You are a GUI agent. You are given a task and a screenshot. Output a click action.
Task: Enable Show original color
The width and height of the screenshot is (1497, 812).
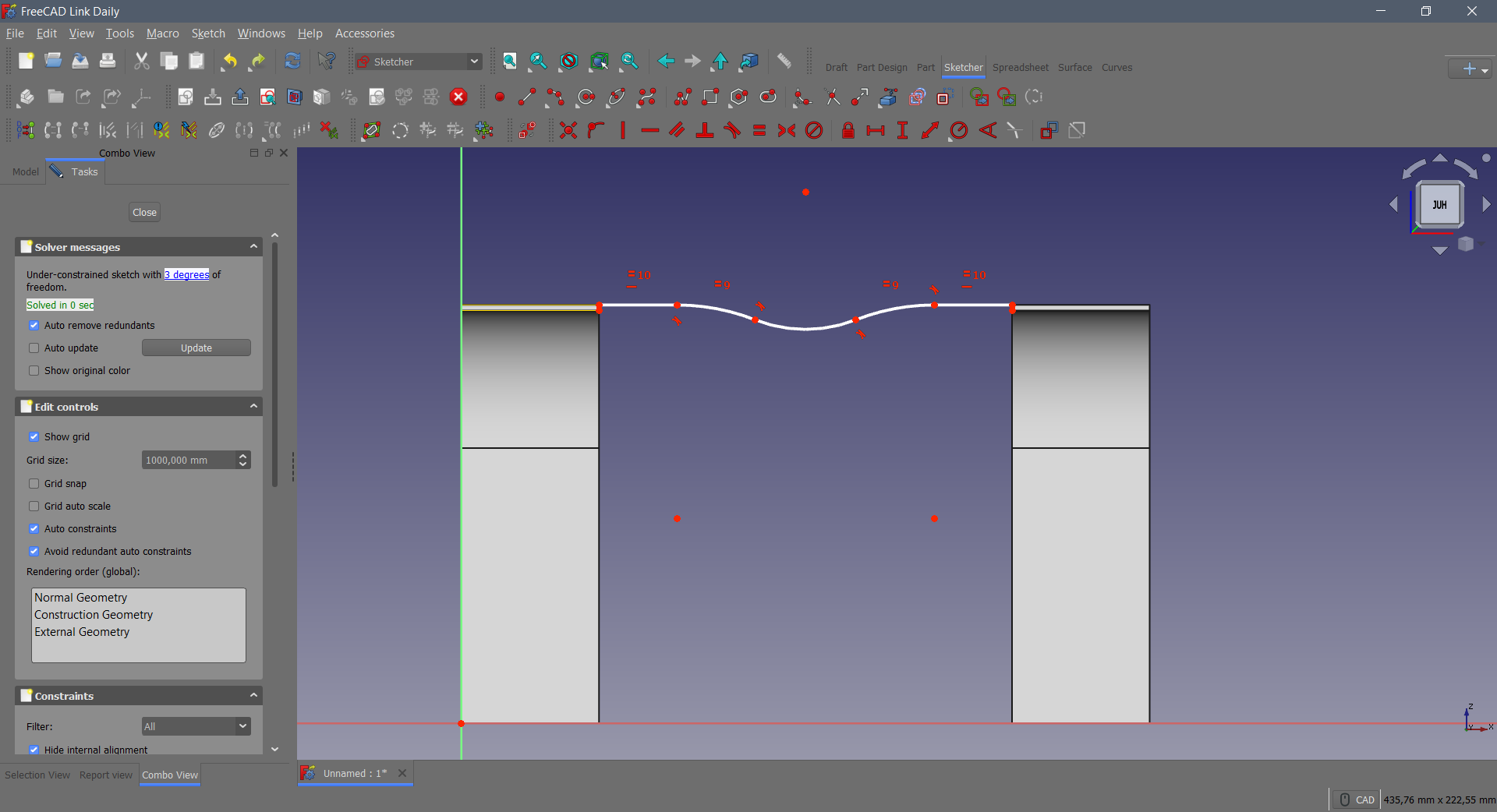34,371
